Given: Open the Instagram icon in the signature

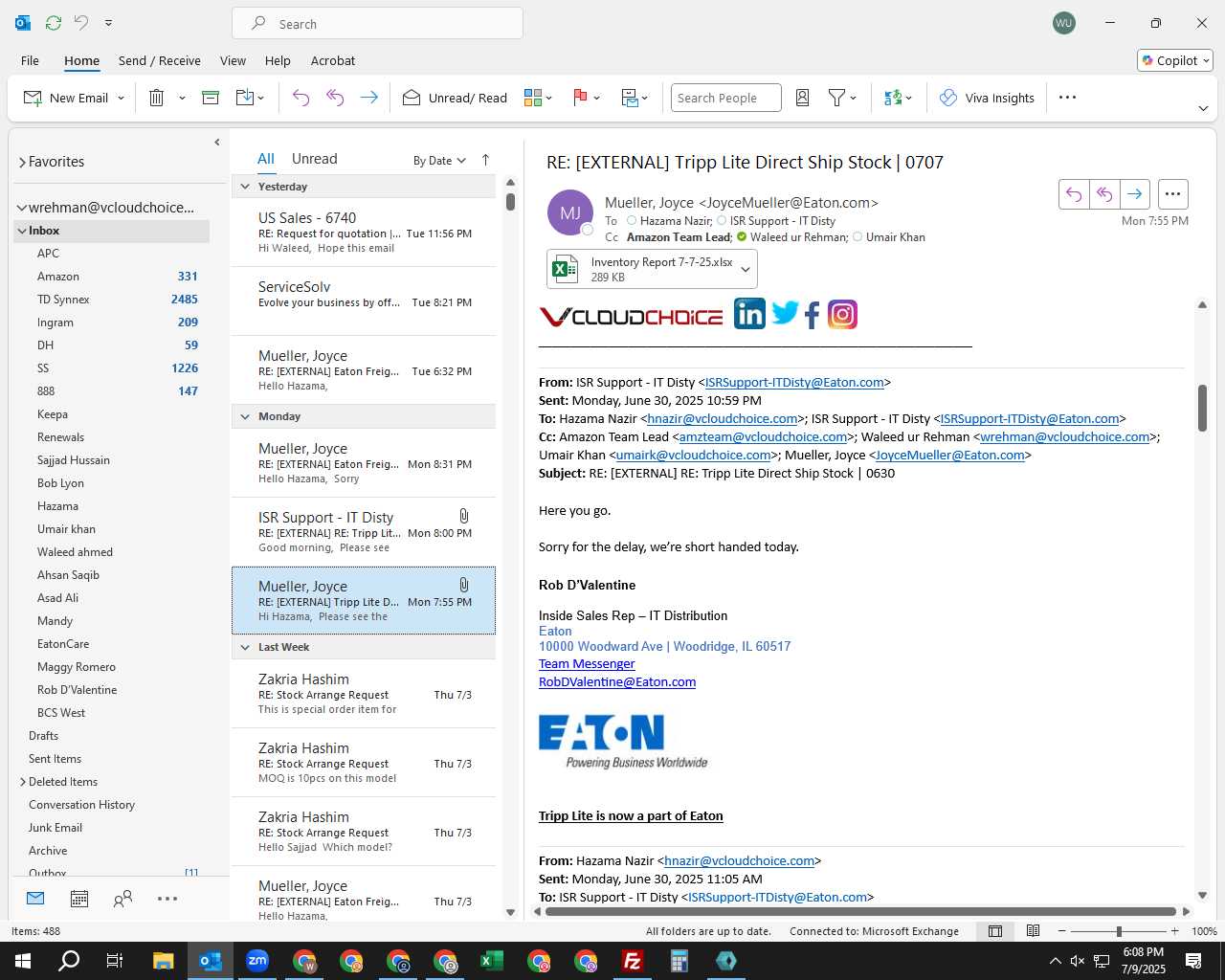Looking at the screenshot, I should (842, 314).
